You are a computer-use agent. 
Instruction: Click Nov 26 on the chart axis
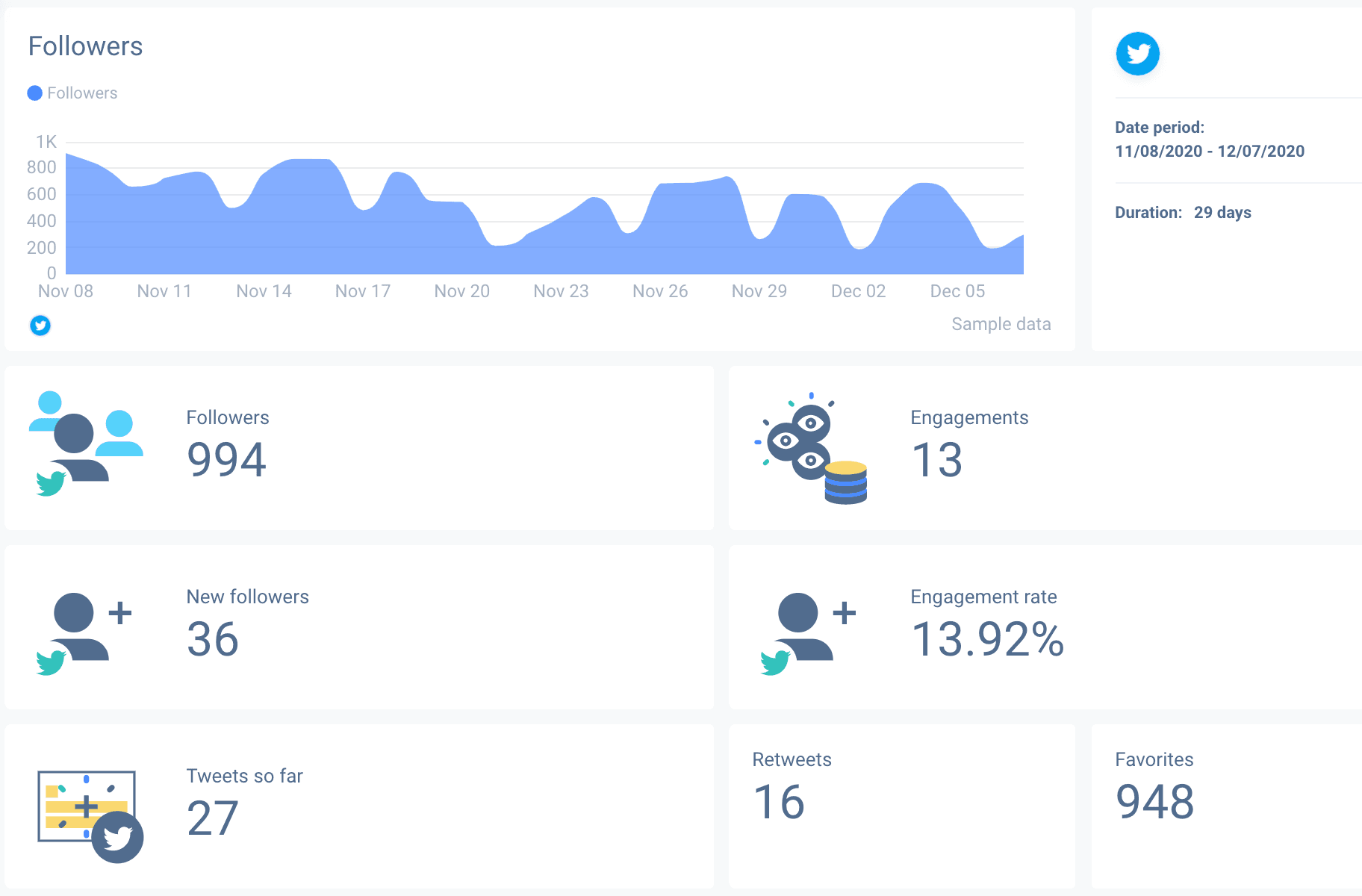click(x=660, y=291)
